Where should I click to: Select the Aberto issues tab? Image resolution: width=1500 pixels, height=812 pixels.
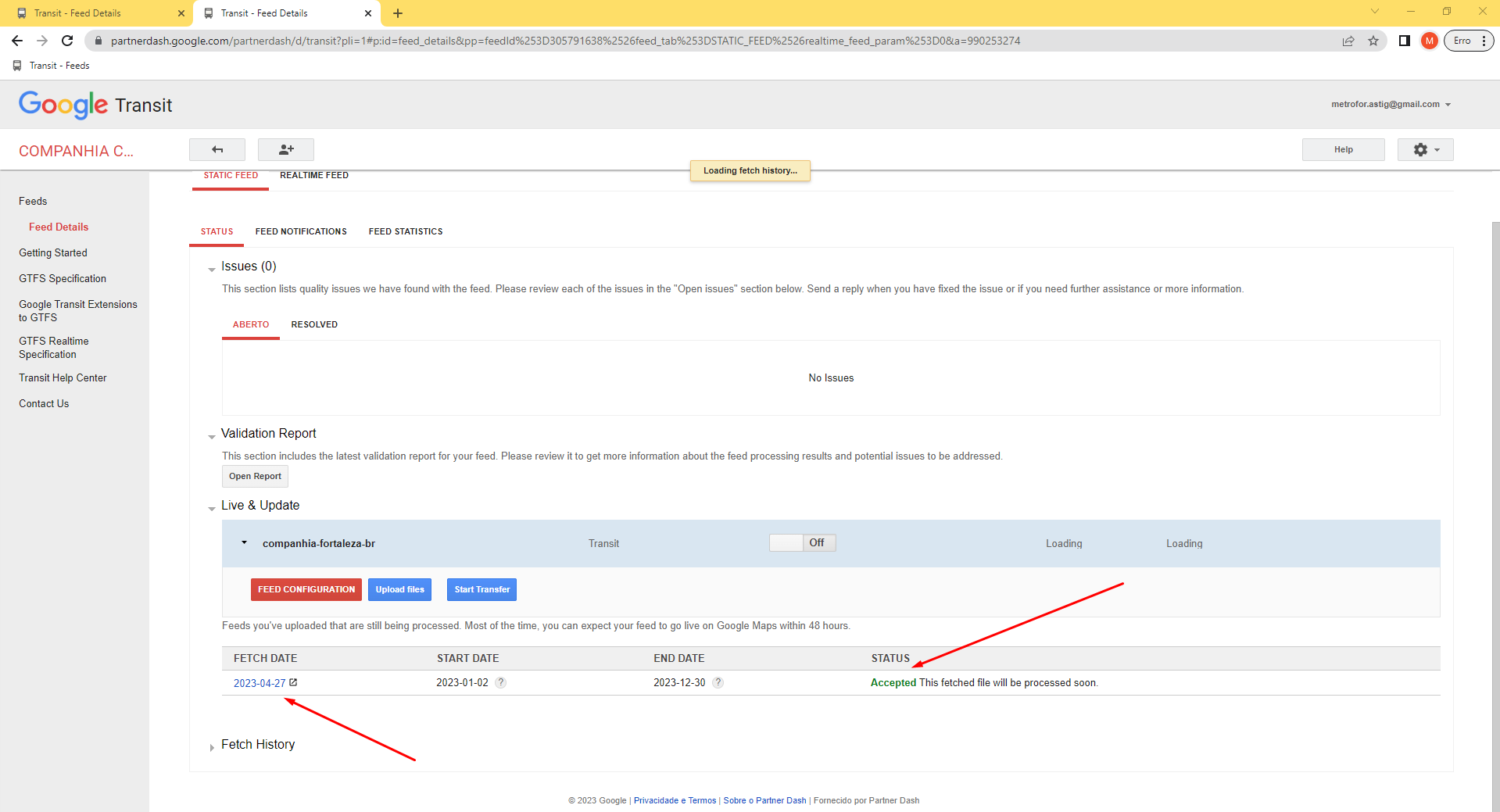251,324
